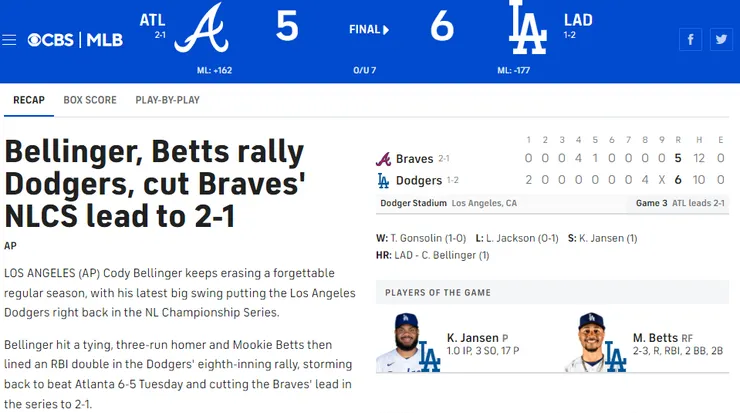Open the MLB section link
Viewport: 740px width, 413px height.
pyautogui.click(x=104, y=40)
